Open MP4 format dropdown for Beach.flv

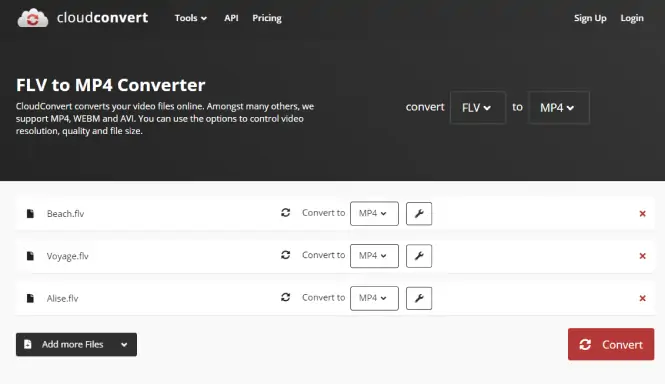tap(374, 213)
